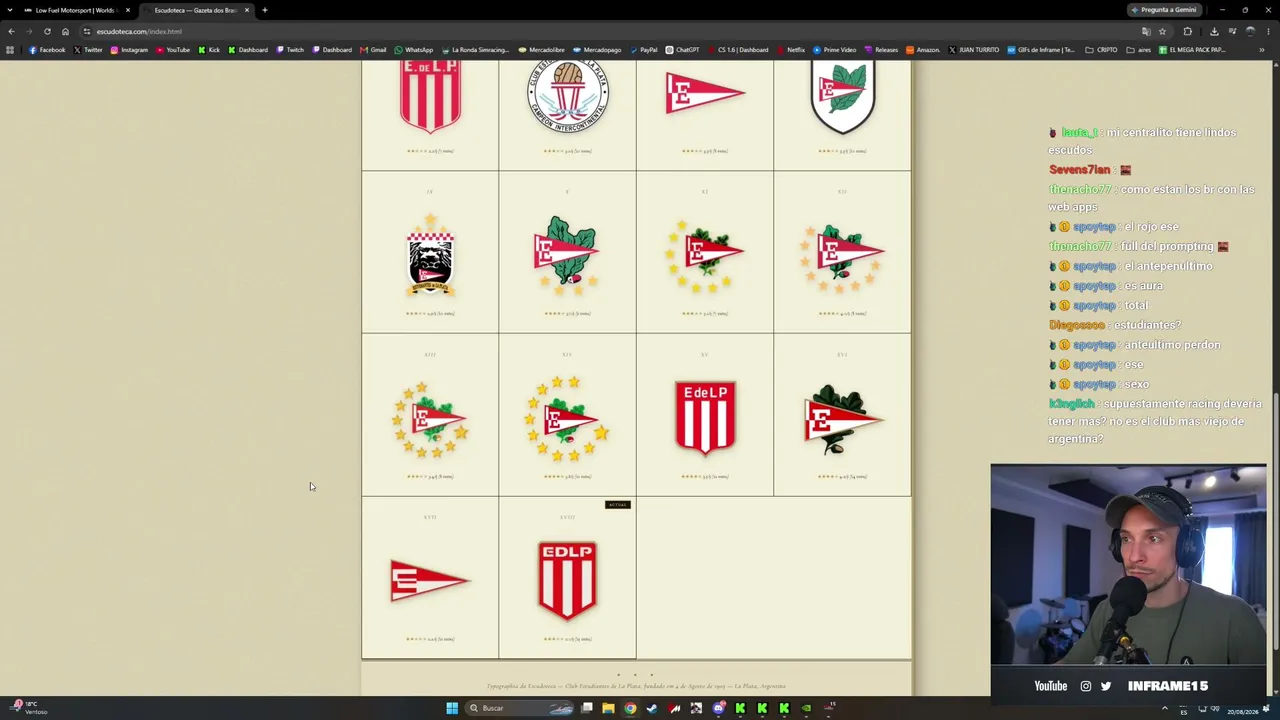Open the apps grid in bookmarks bar
This screenshot has height=720, width=1280.
point(11,50)
